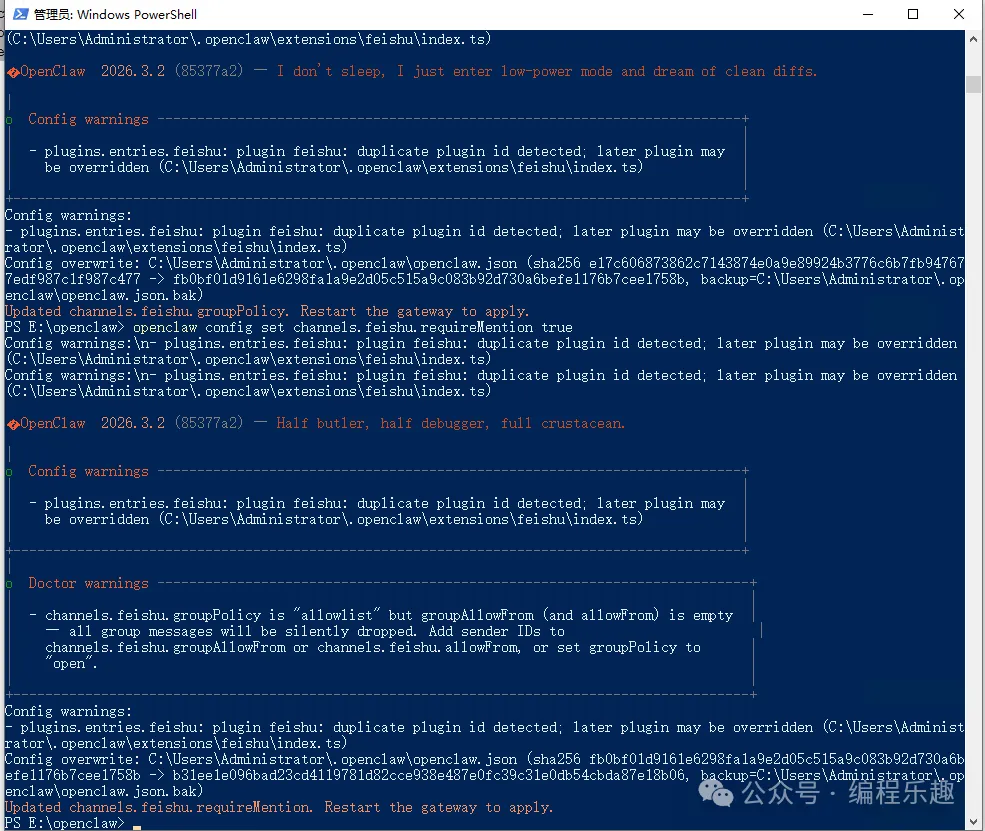Click the scrollbar up arrow
The width and height of the screenshot is (985, 831).
click(973, 38)
